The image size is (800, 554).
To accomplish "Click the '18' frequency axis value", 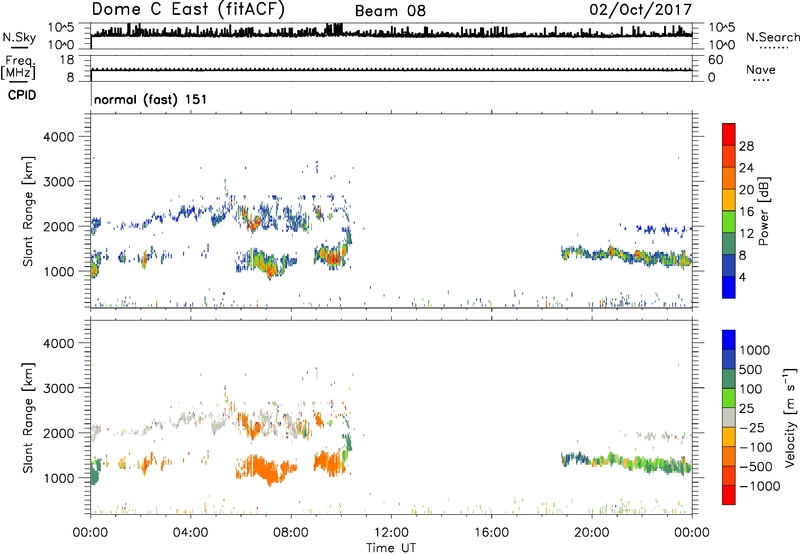I will pyautogui.click(x=67, y=60).
